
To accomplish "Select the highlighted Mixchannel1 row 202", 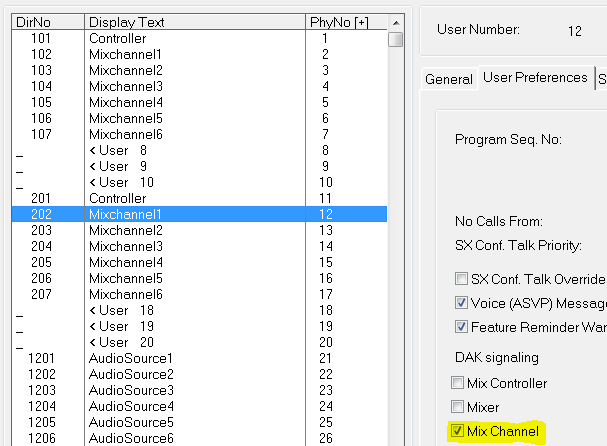I will [125, 214].
